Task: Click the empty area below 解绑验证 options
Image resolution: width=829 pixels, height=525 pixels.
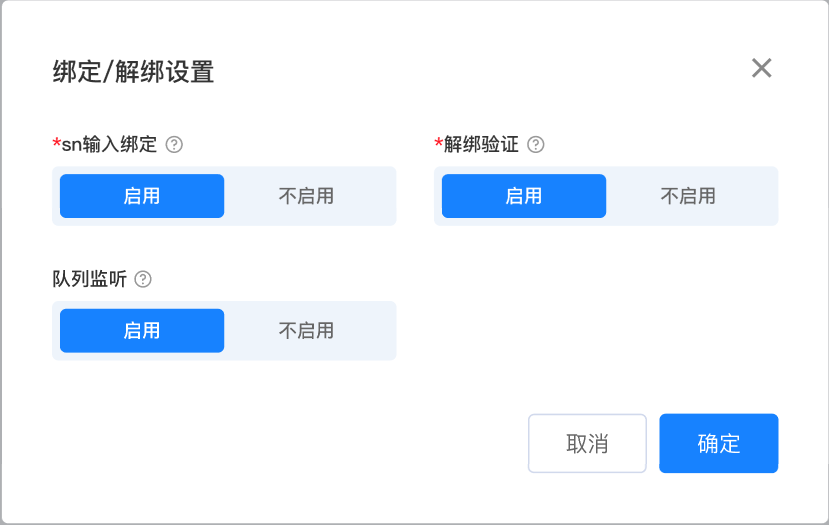Action: point(605,320)
